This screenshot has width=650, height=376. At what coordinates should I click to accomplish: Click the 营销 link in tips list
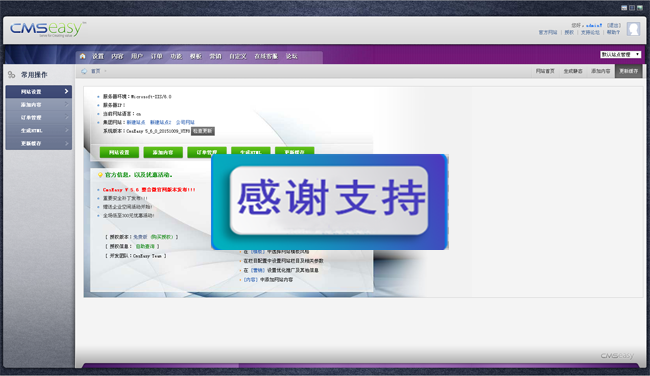click(x=257, y=270)
